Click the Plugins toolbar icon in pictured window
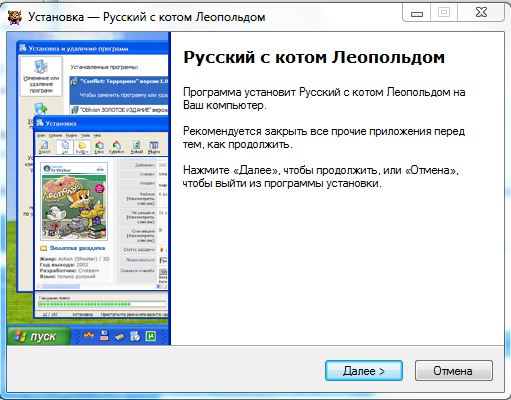511x400 pixels. coord(154,147)
